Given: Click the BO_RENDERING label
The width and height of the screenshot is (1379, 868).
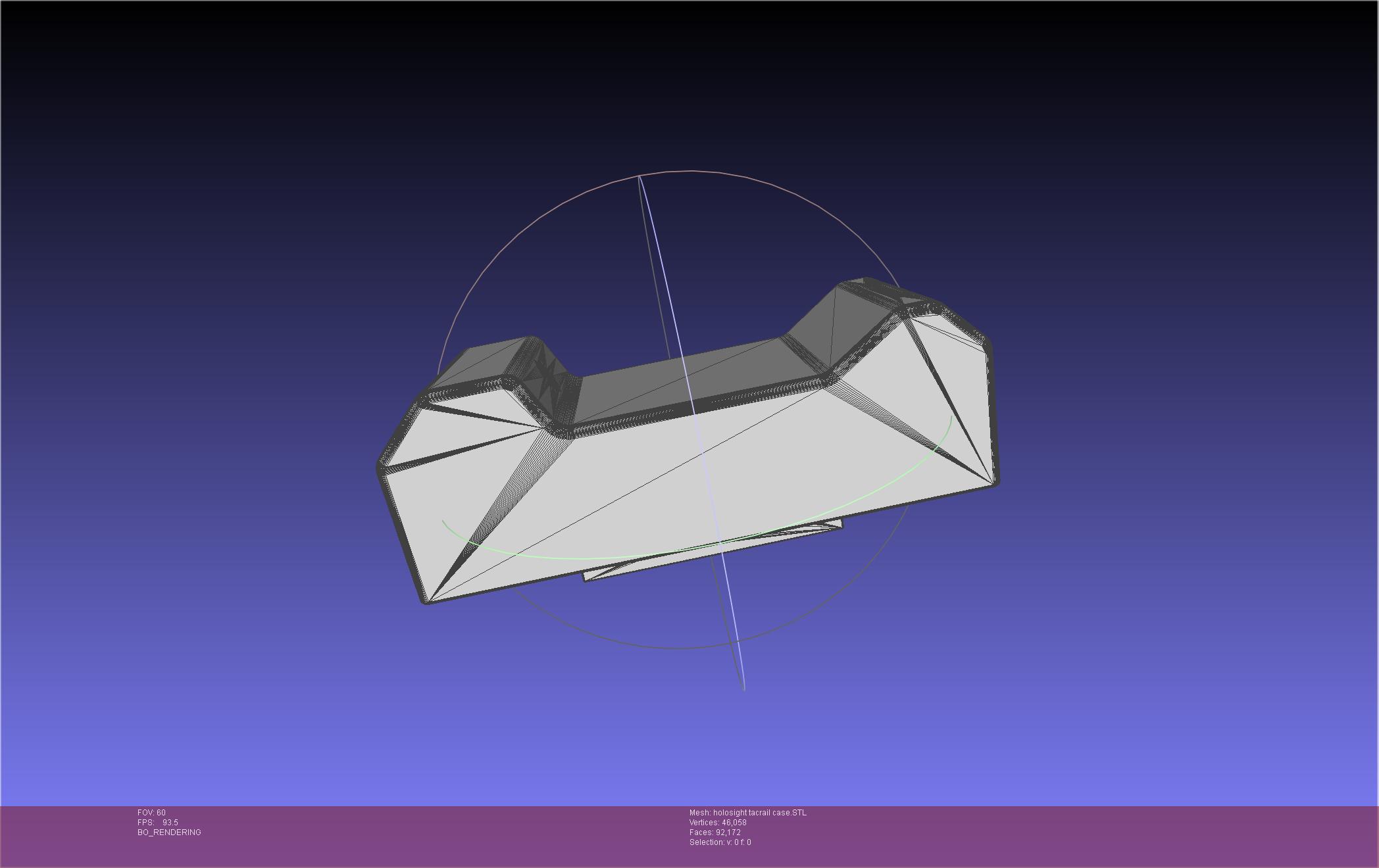Looking at the screenshot, I should (x=169, y=832).
